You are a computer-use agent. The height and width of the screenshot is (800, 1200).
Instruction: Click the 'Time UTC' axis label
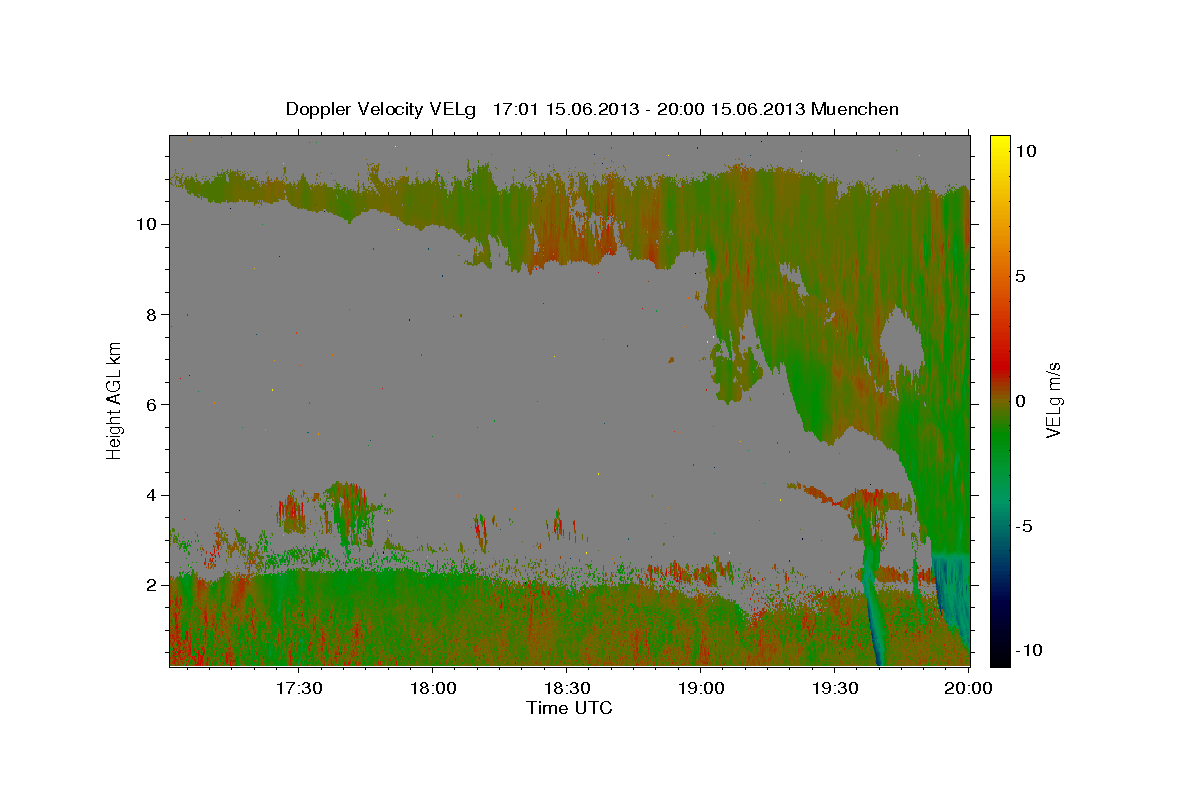click(569, 708)
